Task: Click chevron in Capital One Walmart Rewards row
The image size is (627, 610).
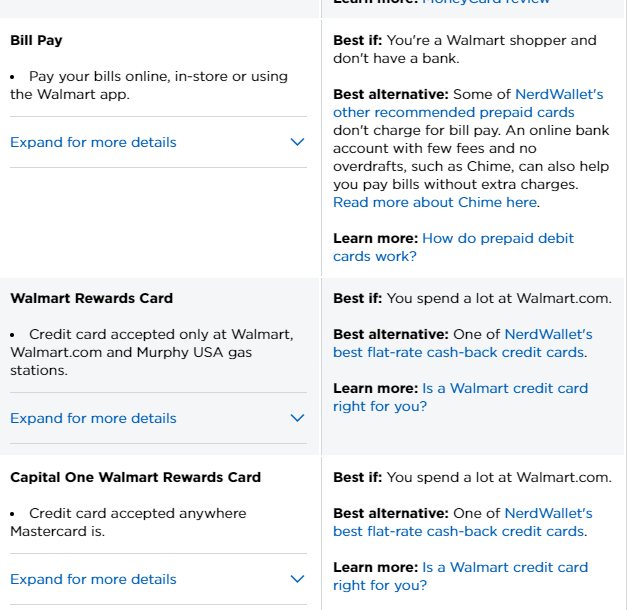Action: [x=297, y=579]
